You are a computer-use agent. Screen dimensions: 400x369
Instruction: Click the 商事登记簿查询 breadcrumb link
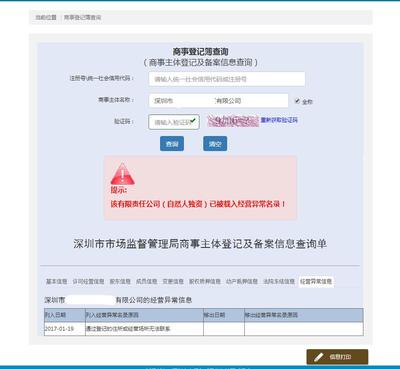82,17
